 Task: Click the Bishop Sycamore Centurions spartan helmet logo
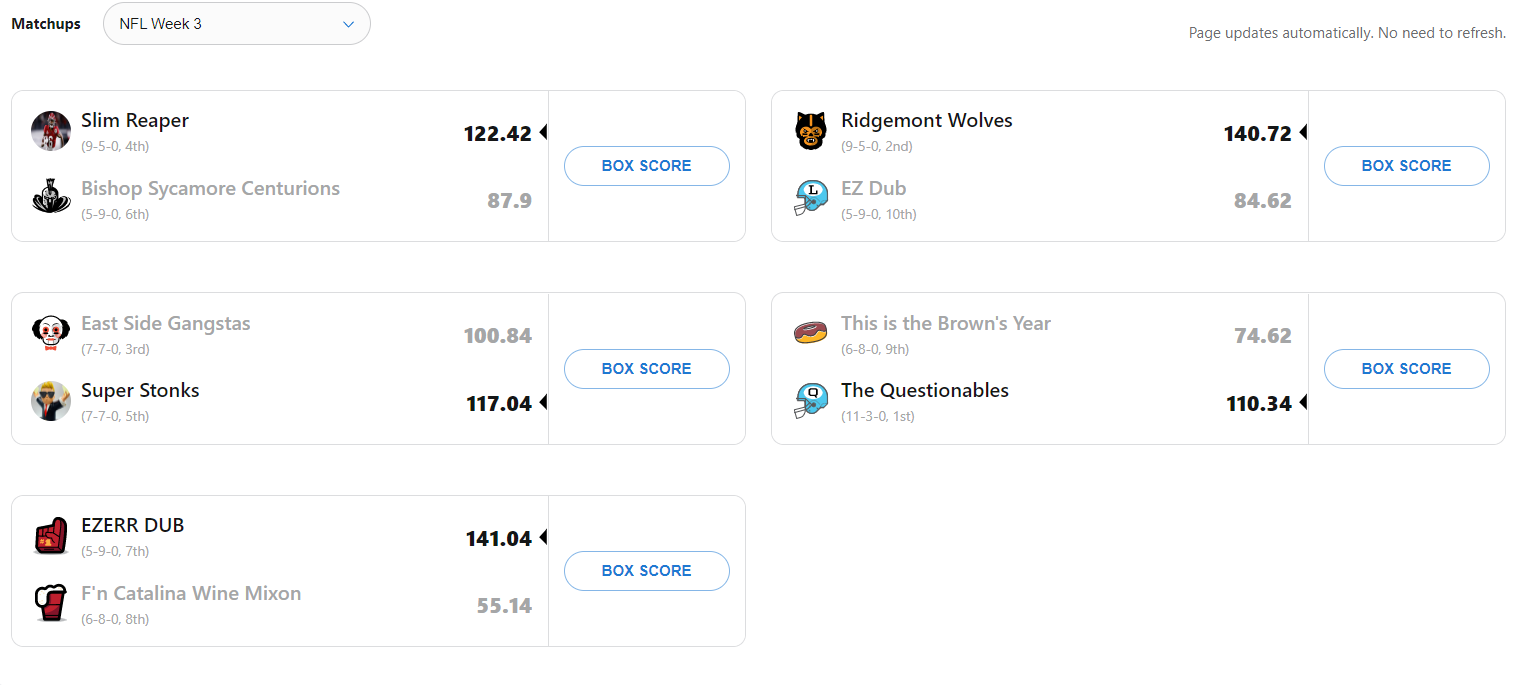click(51, 197)
